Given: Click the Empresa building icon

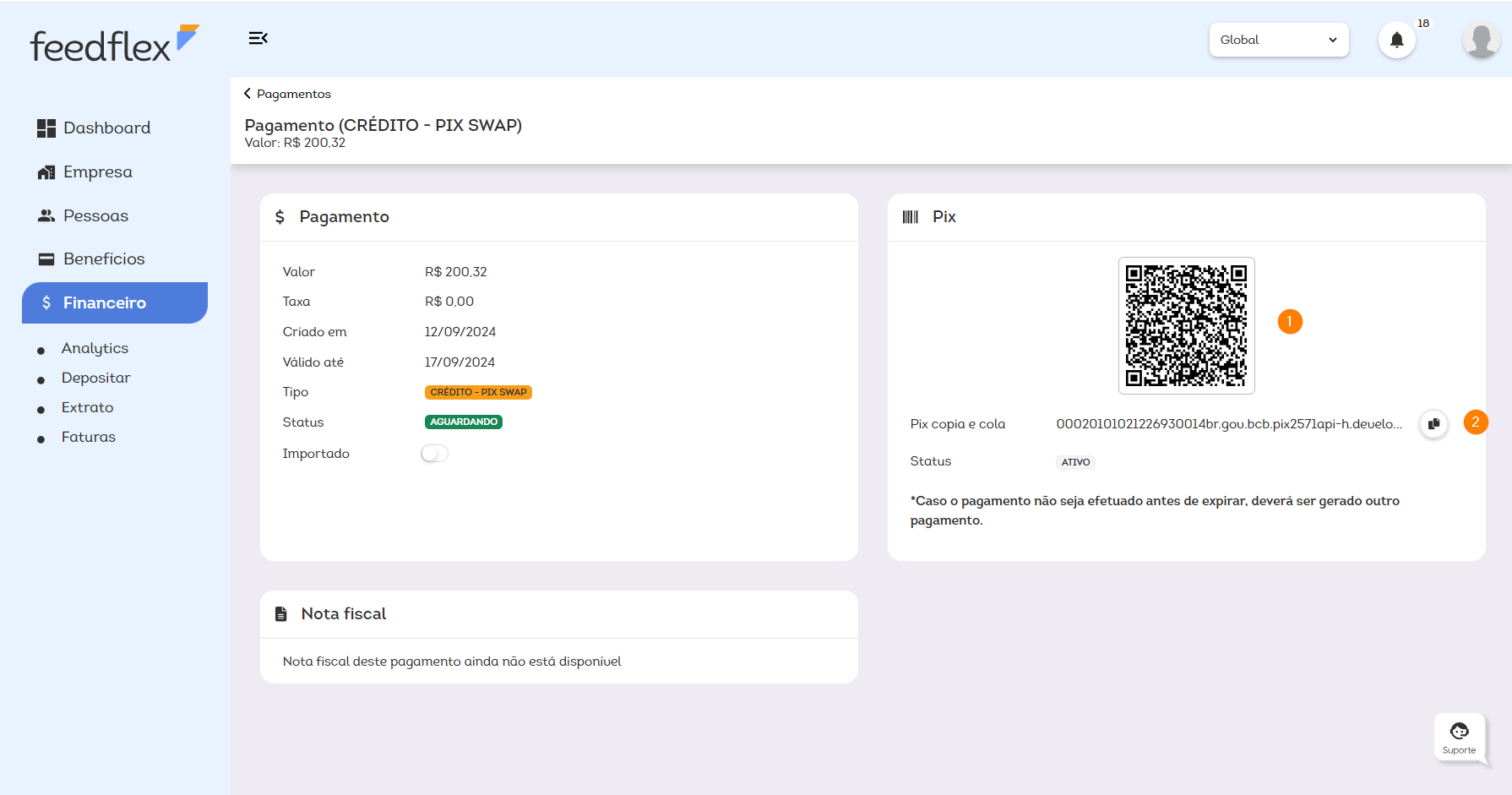Looking at the screenshot, I should 46,172.
